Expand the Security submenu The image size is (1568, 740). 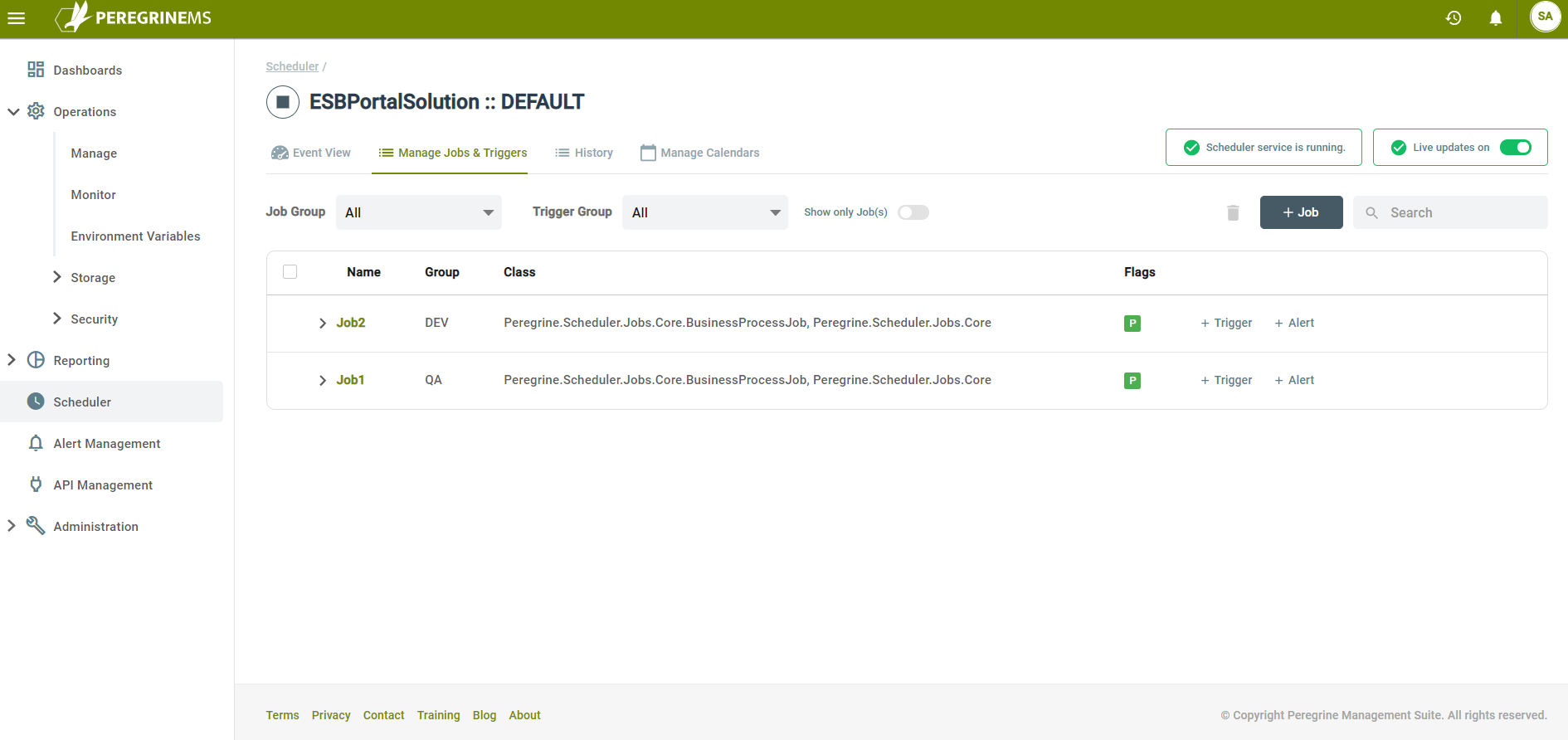tap(57, 319)
